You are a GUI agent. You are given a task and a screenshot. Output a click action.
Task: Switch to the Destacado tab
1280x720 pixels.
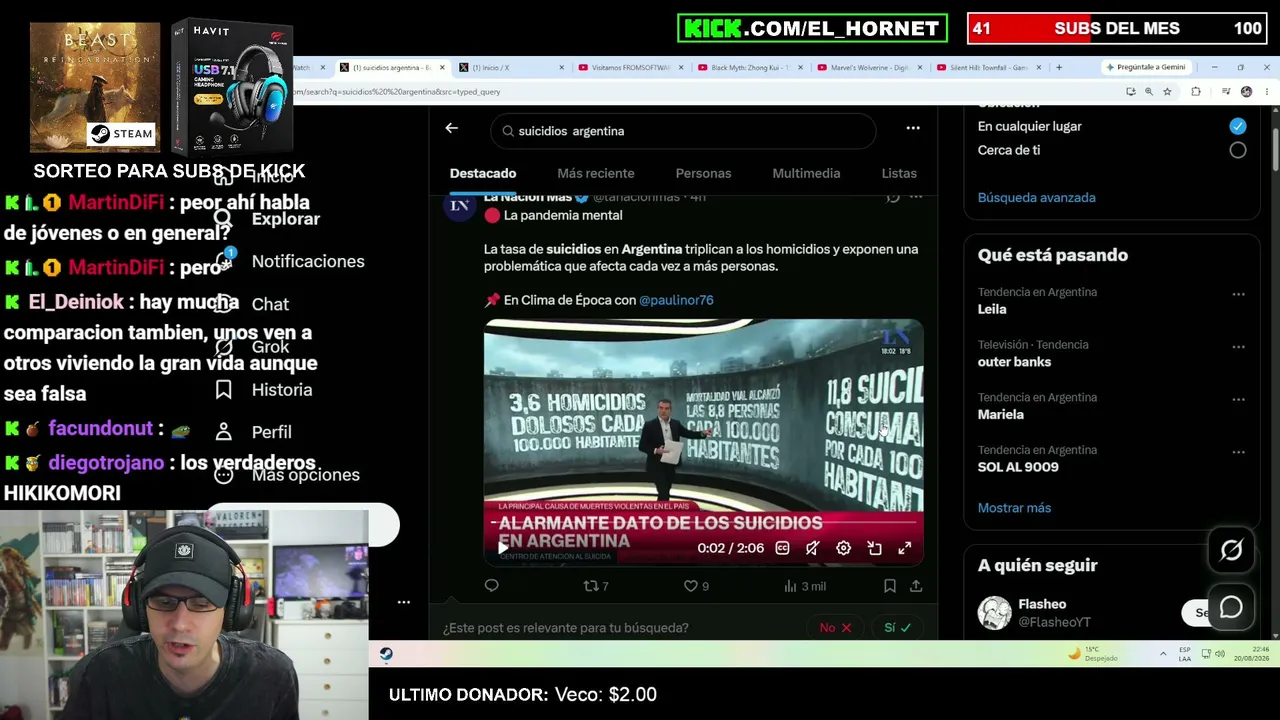483,173
